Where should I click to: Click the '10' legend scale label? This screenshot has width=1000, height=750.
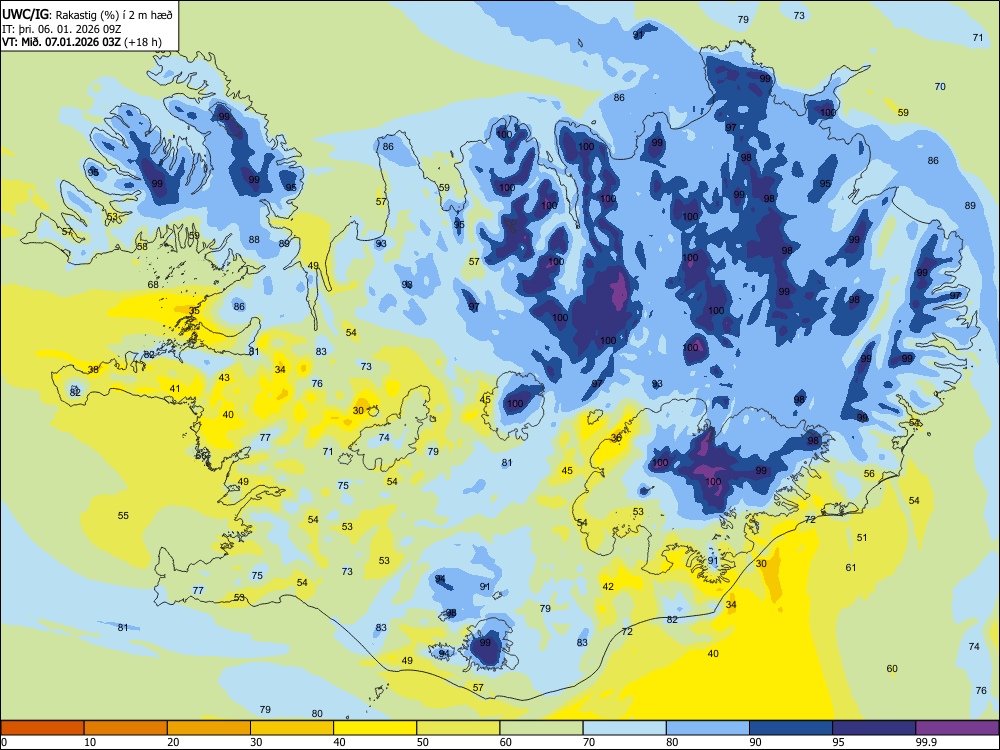coord(91,742)
